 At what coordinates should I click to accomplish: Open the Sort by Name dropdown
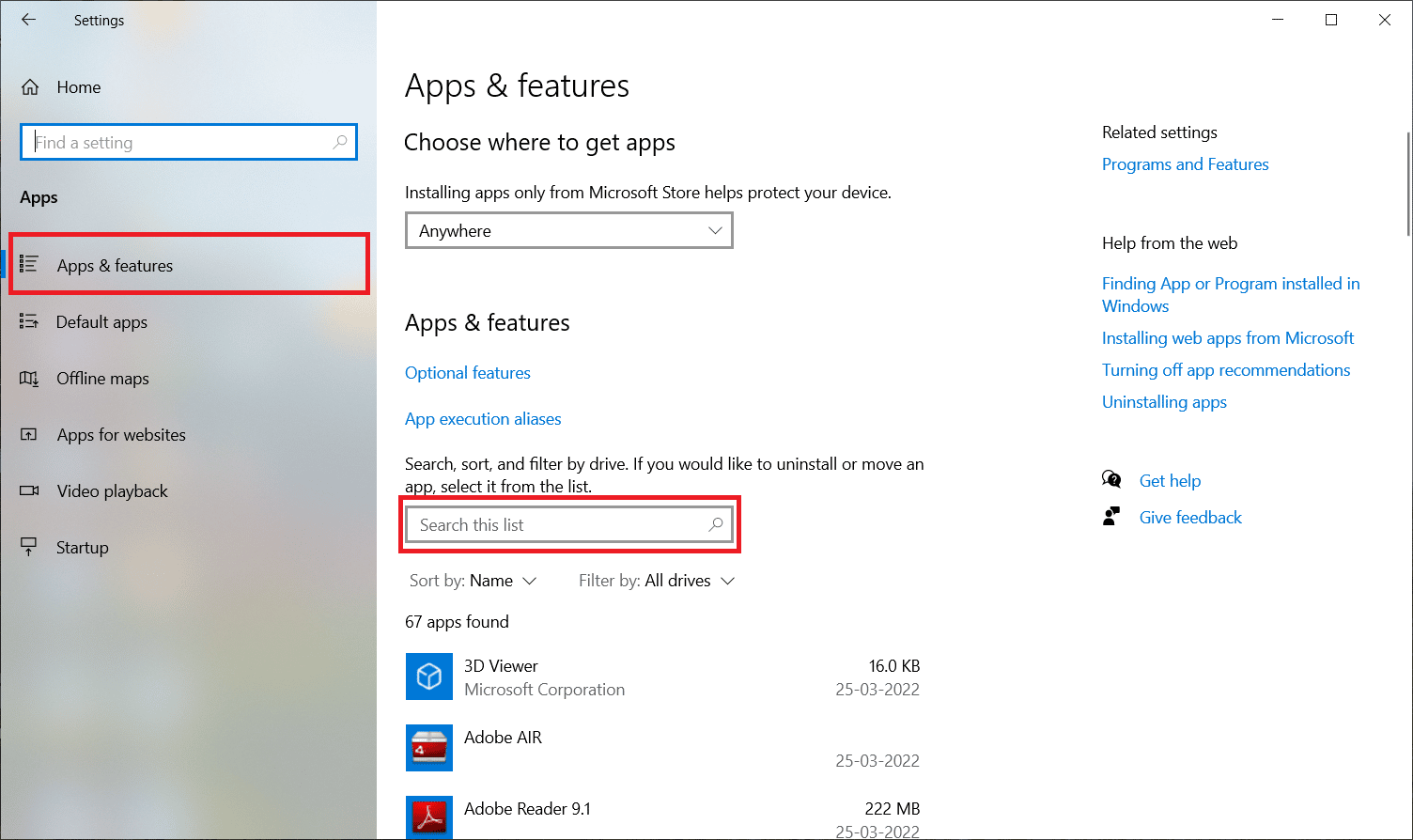pos(474,581)
